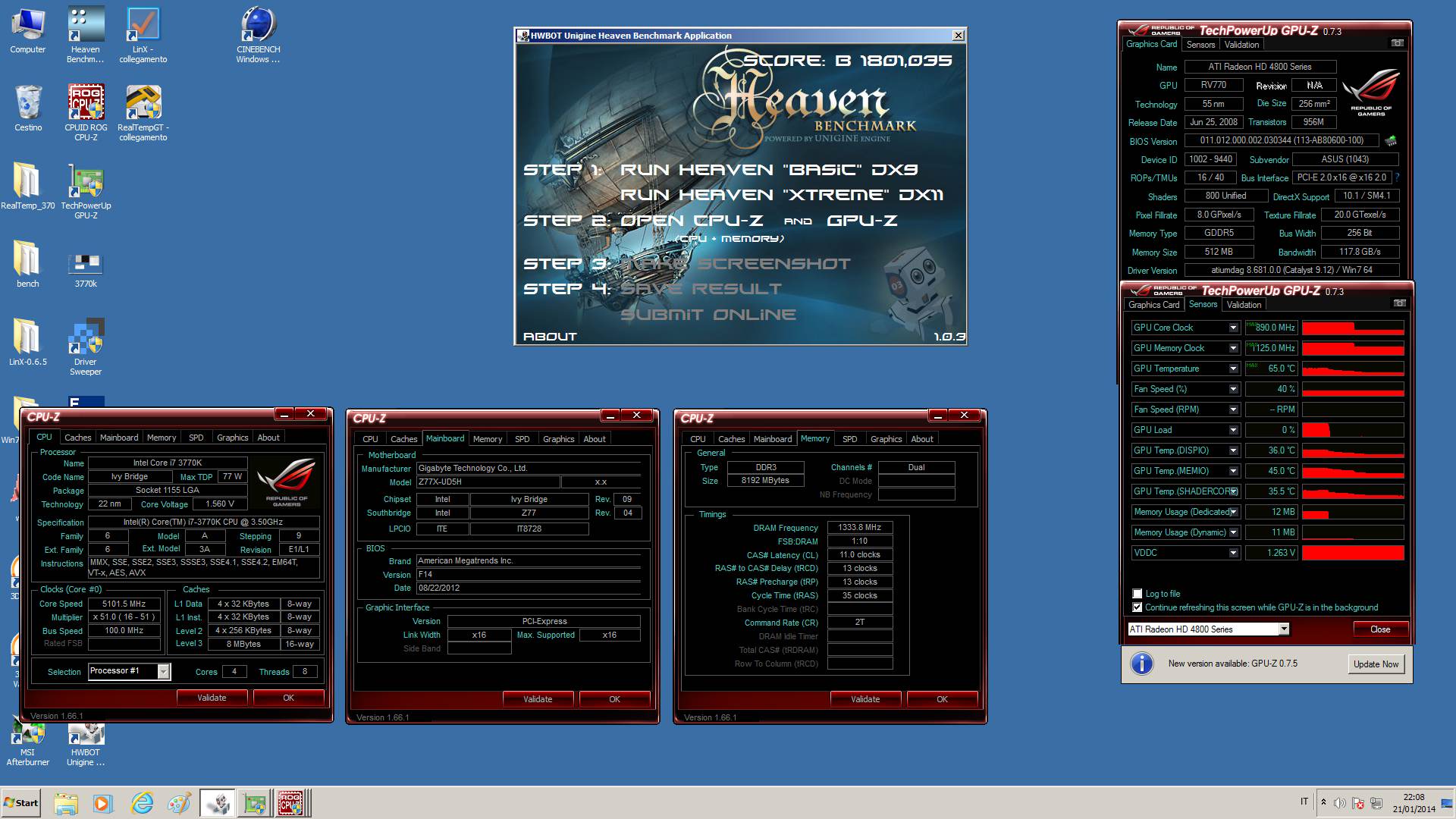Screen dimensions: 1456x819
Task: Switch to ROG CPU-Z taskbar button
Action: (x=291, y=802)
